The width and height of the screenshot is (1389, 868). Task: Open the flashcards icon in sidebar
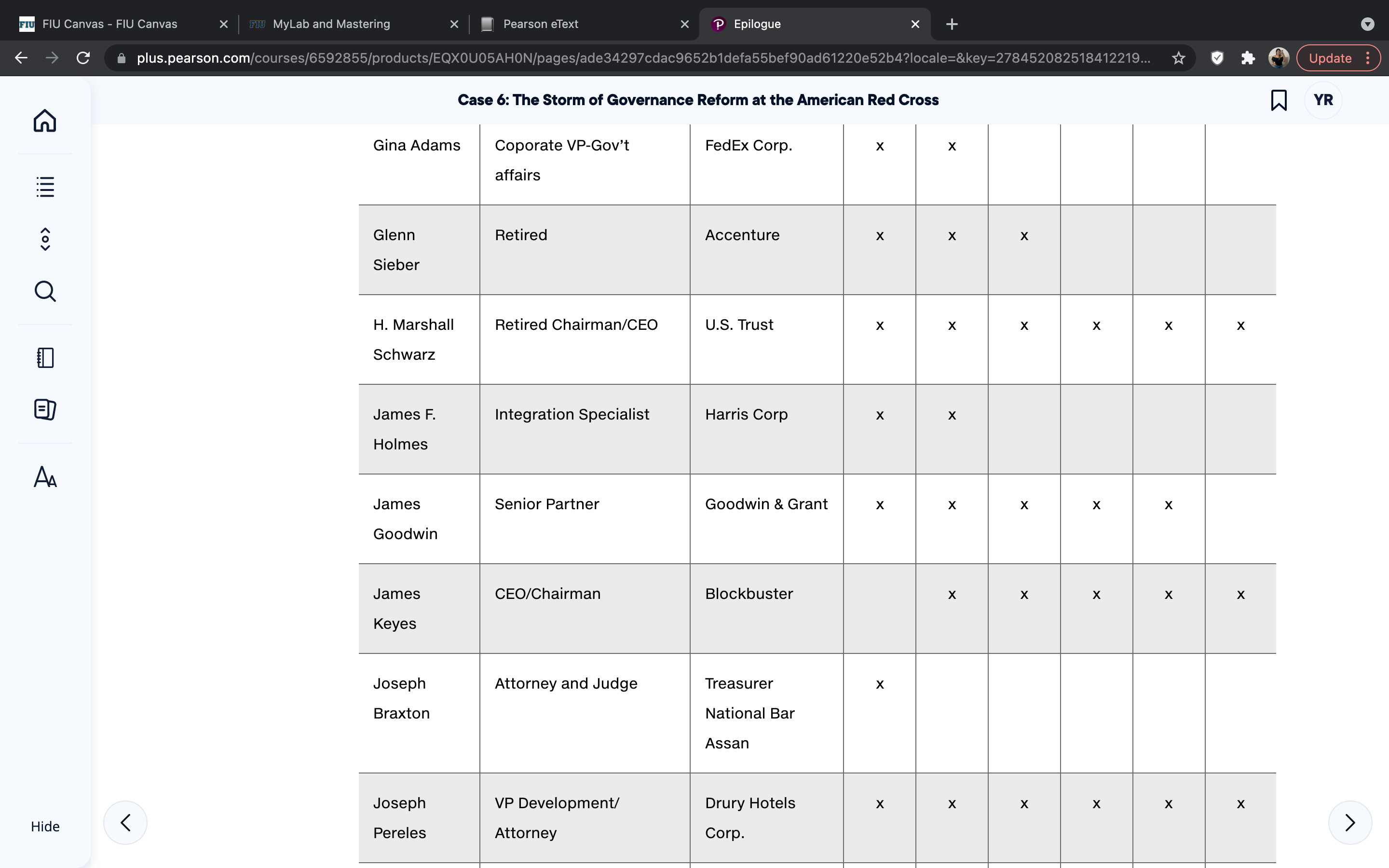click(x=45, y=409)
